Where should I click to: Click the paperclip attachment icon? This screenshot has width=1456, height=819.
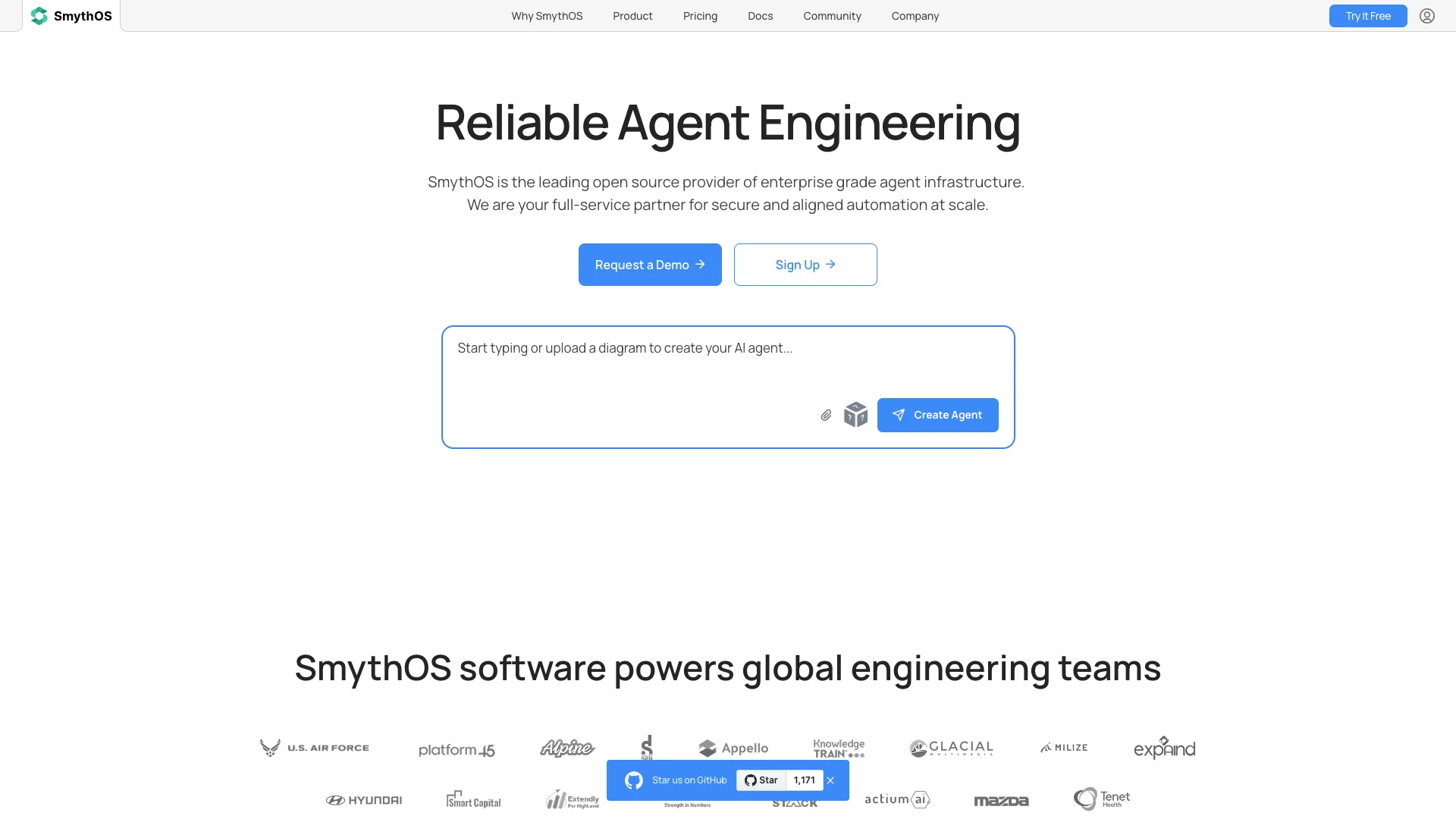[826, 415]
